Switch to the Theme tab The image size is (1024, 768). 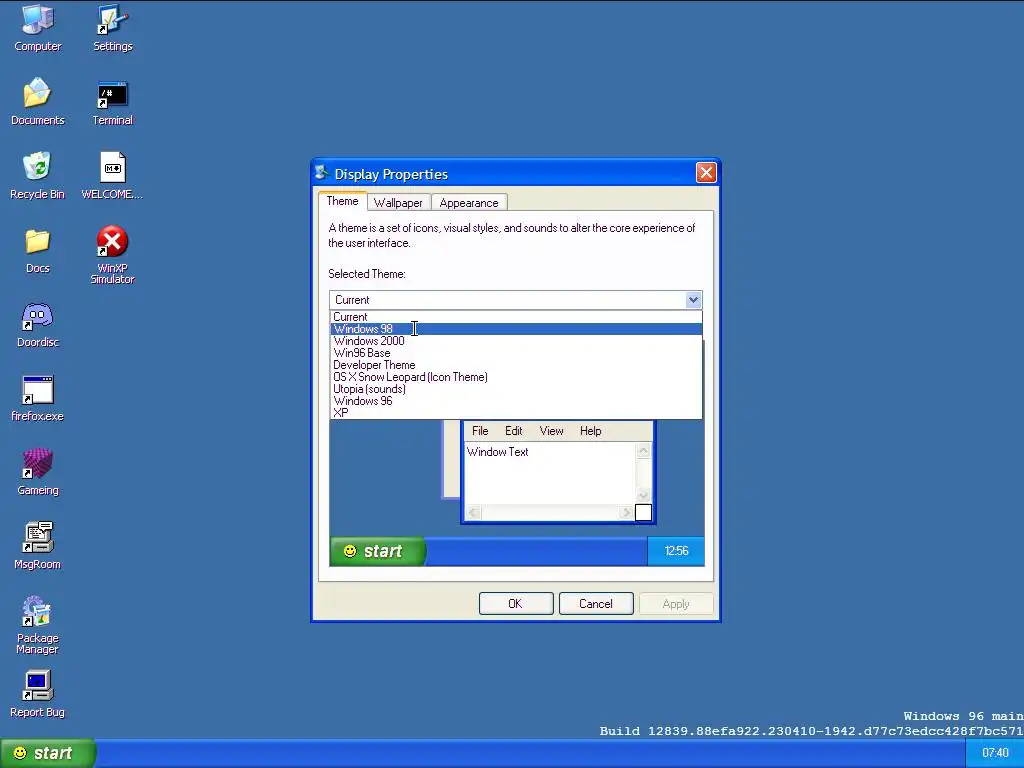click(342, 201)
